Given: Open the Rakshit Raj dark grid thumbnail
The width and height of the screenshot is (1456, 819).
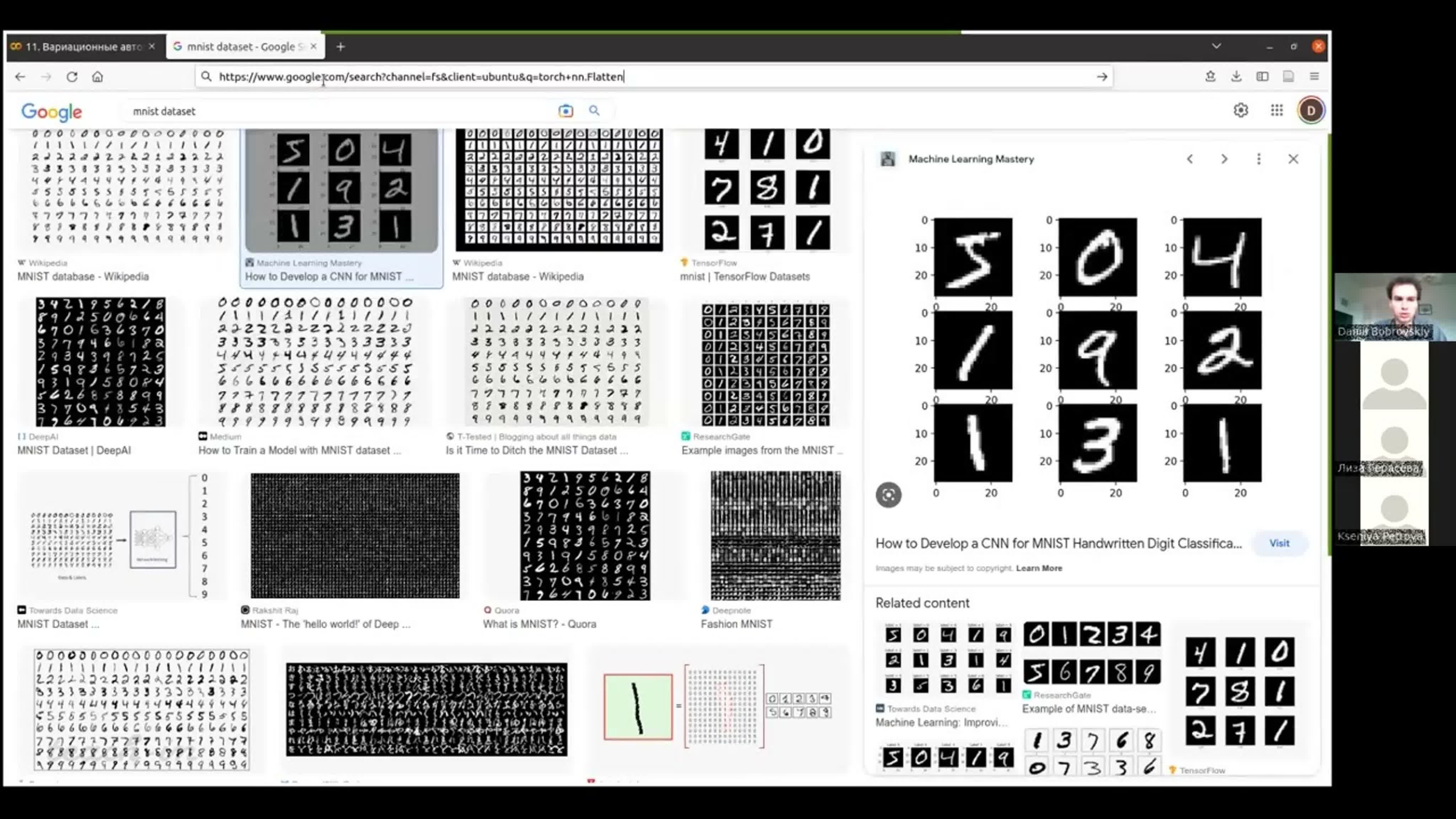Looking at the screenshot, I should point(355,536).
